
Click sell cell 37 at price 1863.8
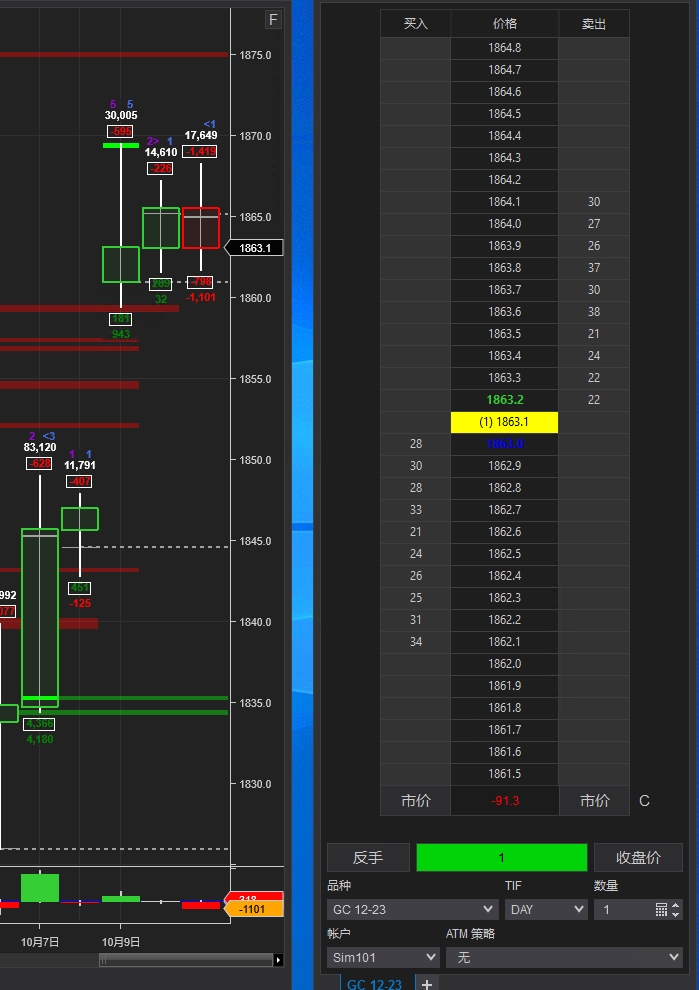[594, 268]
